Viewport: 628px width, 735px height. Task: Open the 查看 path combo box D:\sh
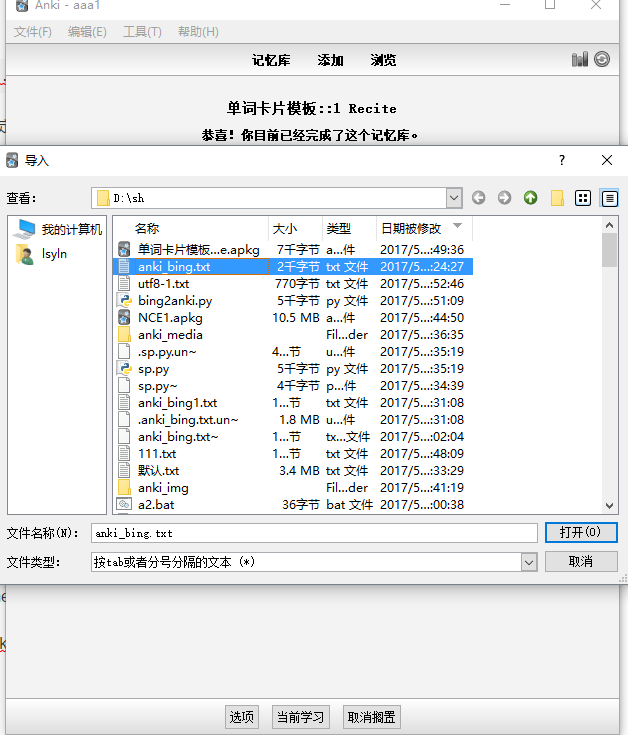pos(277,198)
